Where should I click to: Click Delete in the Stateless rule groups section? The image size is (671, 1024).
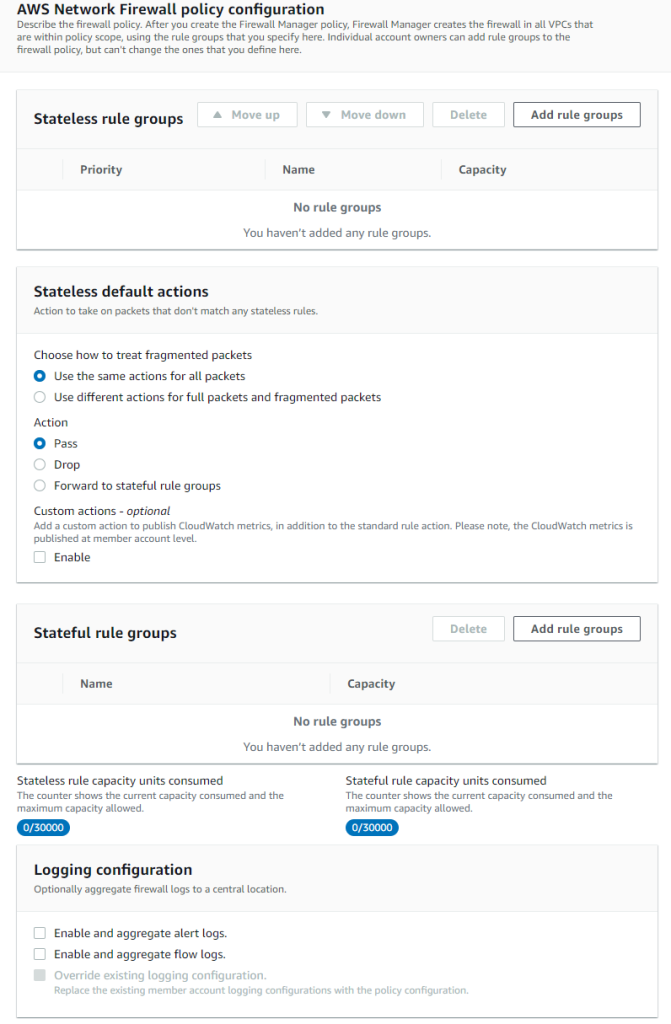tap(468, 114)
